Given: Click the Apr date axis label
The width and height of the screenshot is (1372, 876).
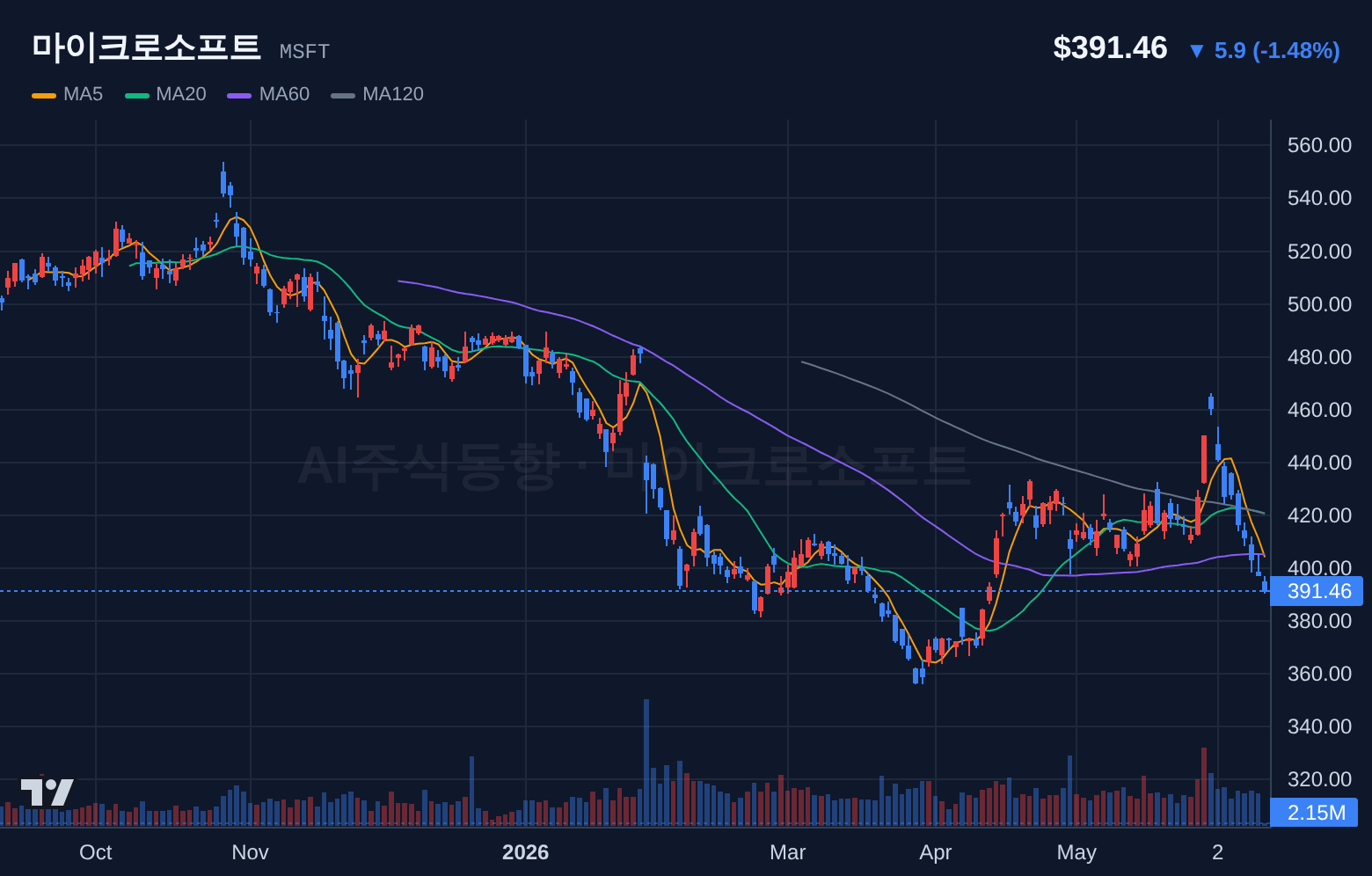Looking at the screenshot, I should [x=936, y=852].
